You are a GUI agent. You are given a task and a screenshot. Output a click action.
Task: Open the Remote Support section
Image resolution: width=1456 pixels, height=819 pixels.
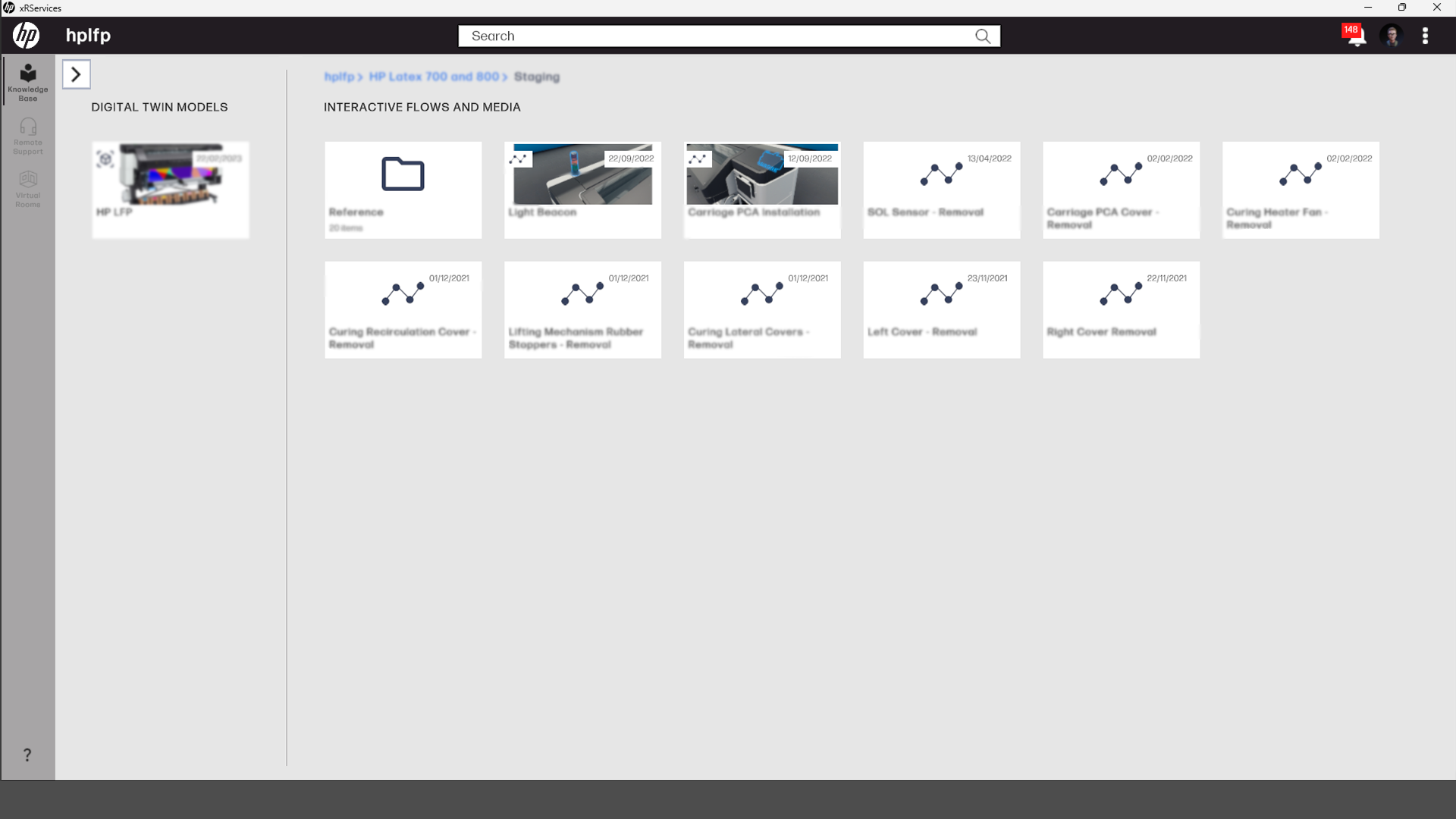[x=27, y=135]
